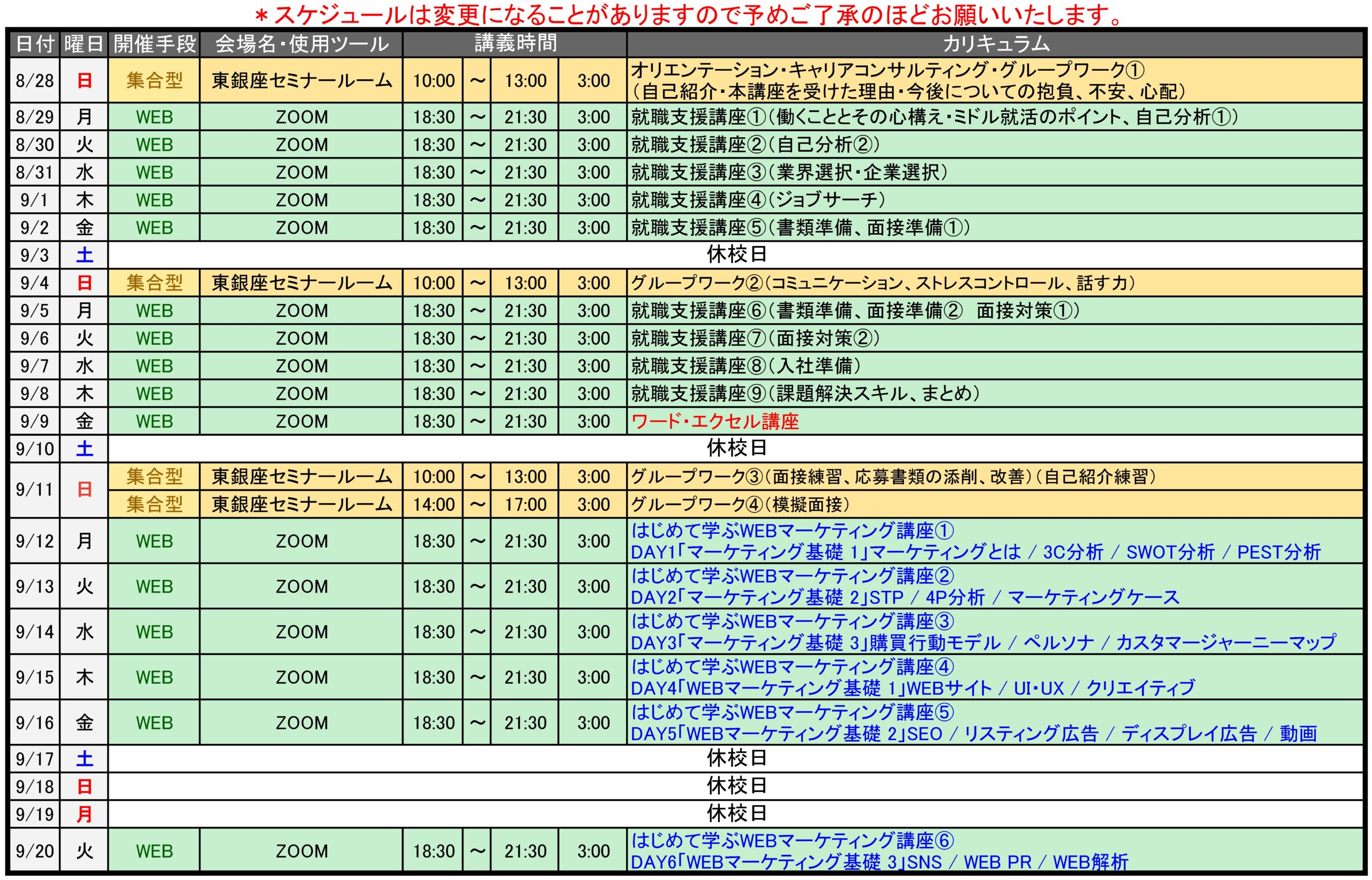Click 就職支援講座⑤ 書類準備 cell
1372x880 pixels.
[x=995, y=227]
